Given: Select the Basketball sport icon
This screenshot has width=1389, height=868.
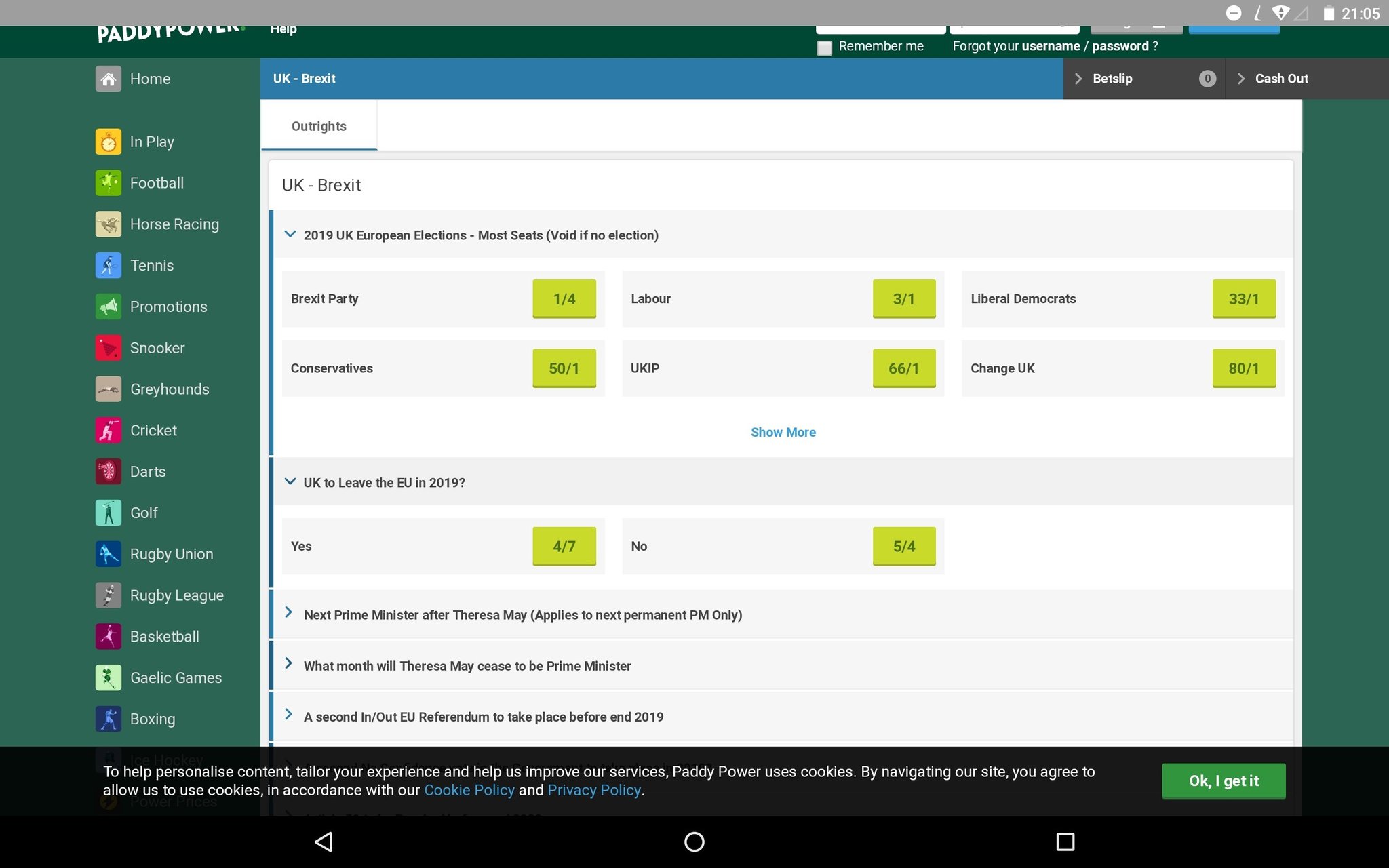Looking at the screenshot, I should pyautogui.click(x=109, y=637).
